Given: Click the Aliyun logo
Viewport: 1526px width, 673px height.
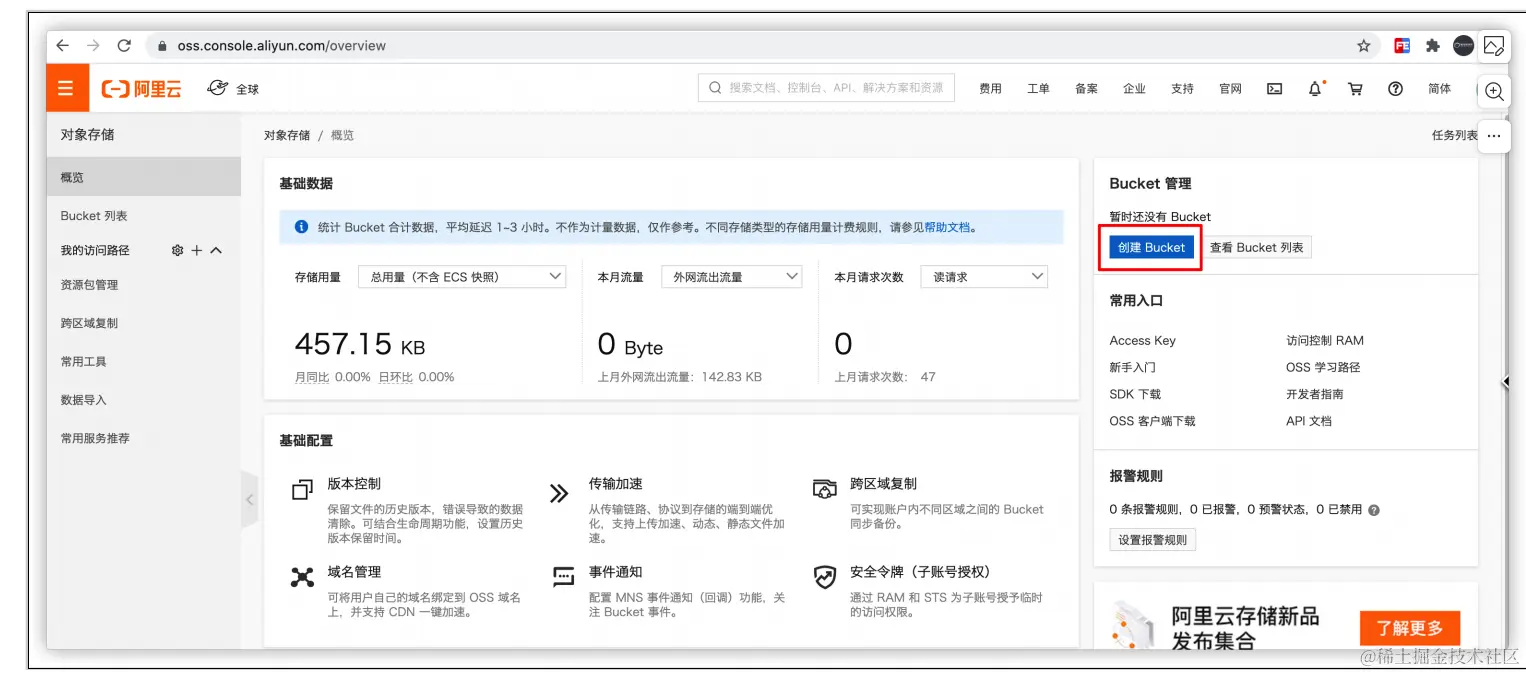Looking at the screenshot, I should [x=141, y=89].
